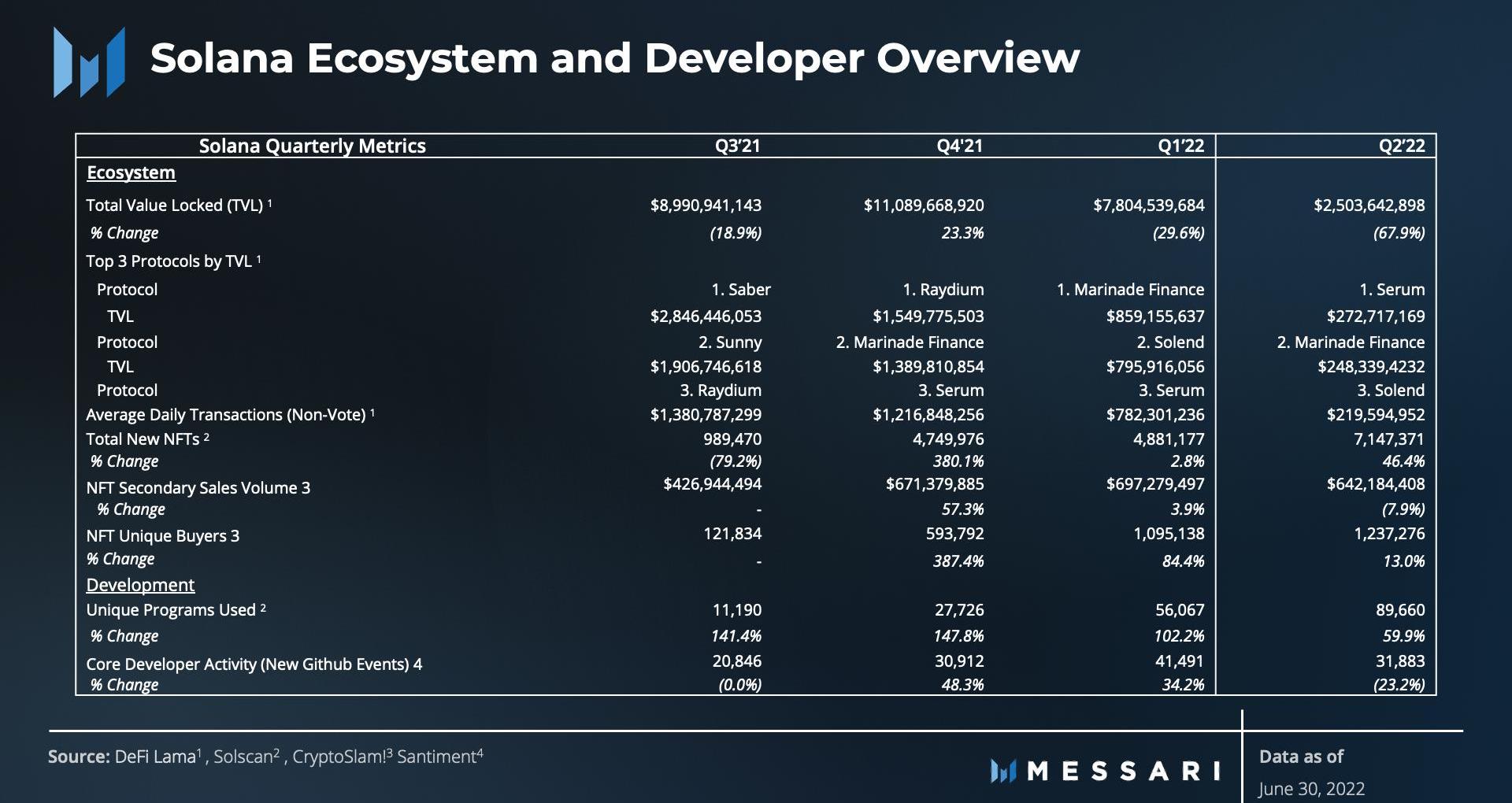Viewport: 1512px width, 803px height.
Task: Select the Q2'22 column header
Action: pyautogui.click(x=1402, y=146)
